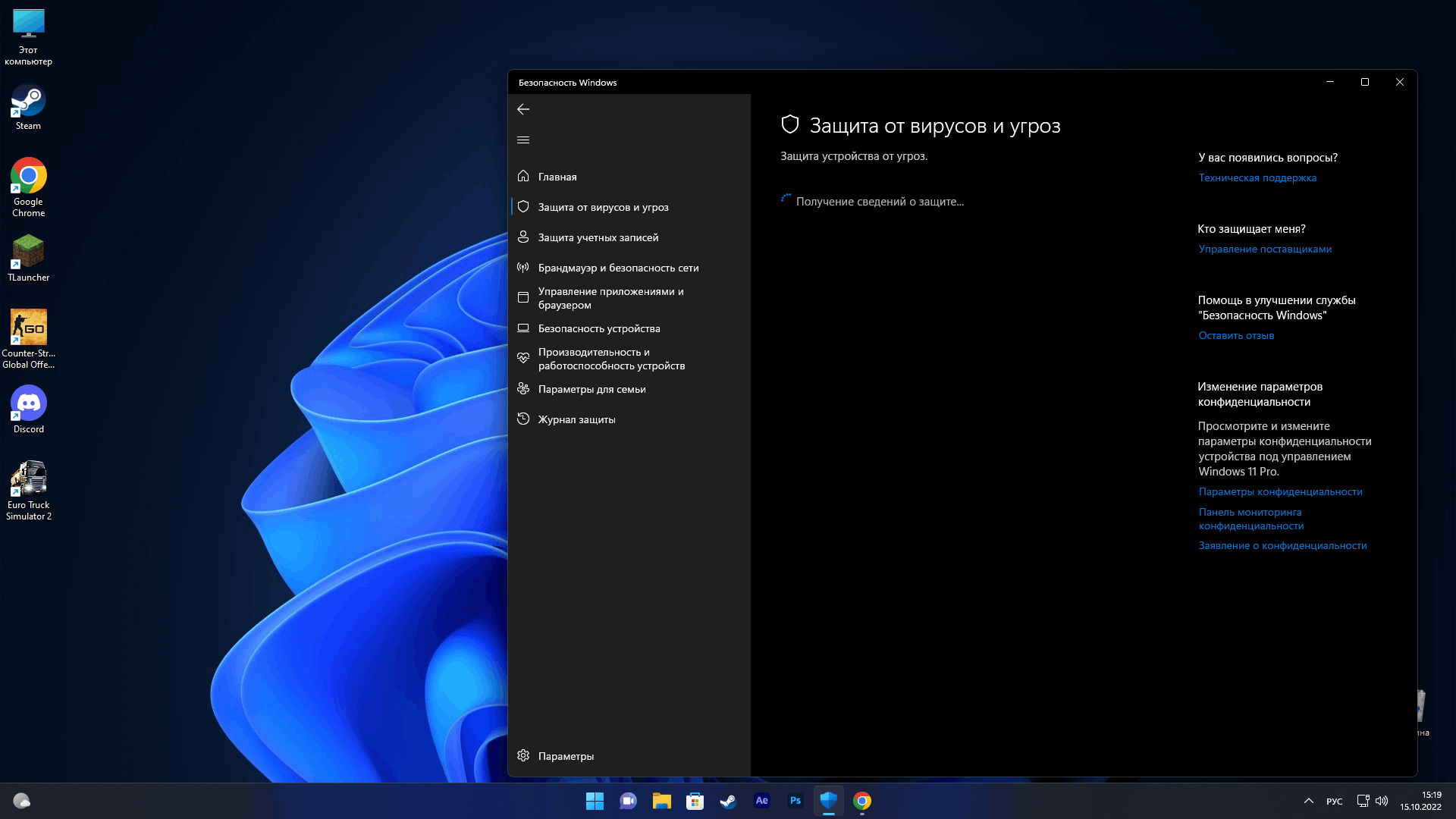Click Техническая поддержка link
This screenshot has height=819, width=1456.
(1257, 177)
